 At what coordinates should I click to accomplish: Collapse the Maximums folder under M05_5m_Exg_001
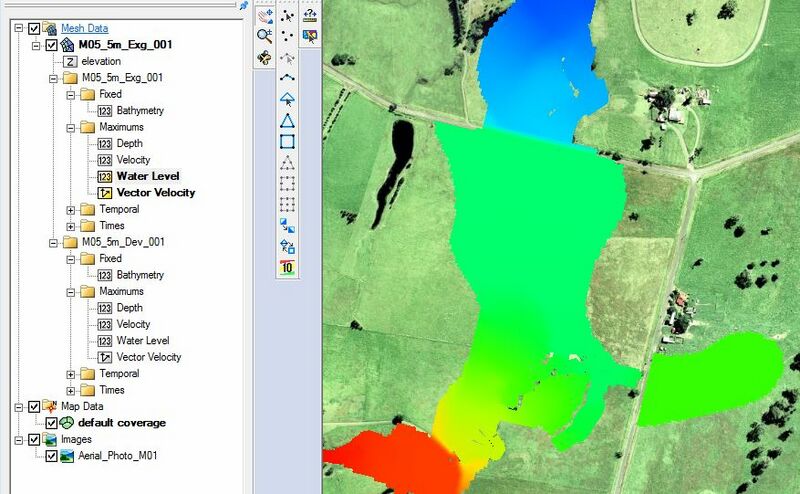(70, 127)
